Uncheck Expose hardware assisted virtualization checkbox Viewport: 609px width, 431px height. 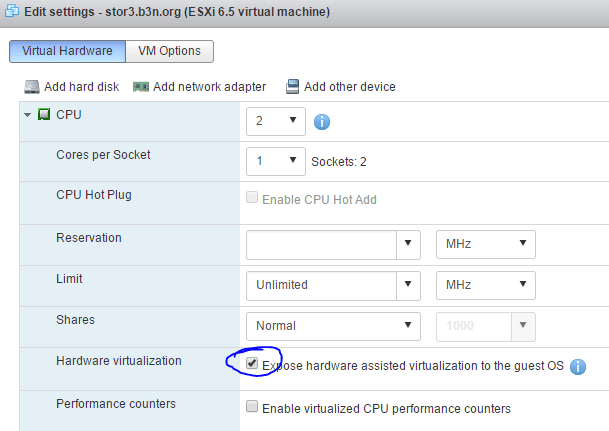[x=252, y=363]
